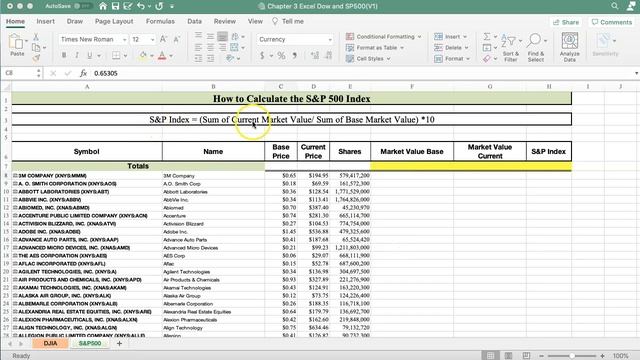Viewport: 640px width, 360px height.
Task: Click the formula bar showing 0.65305
Action: coord(361,73)
